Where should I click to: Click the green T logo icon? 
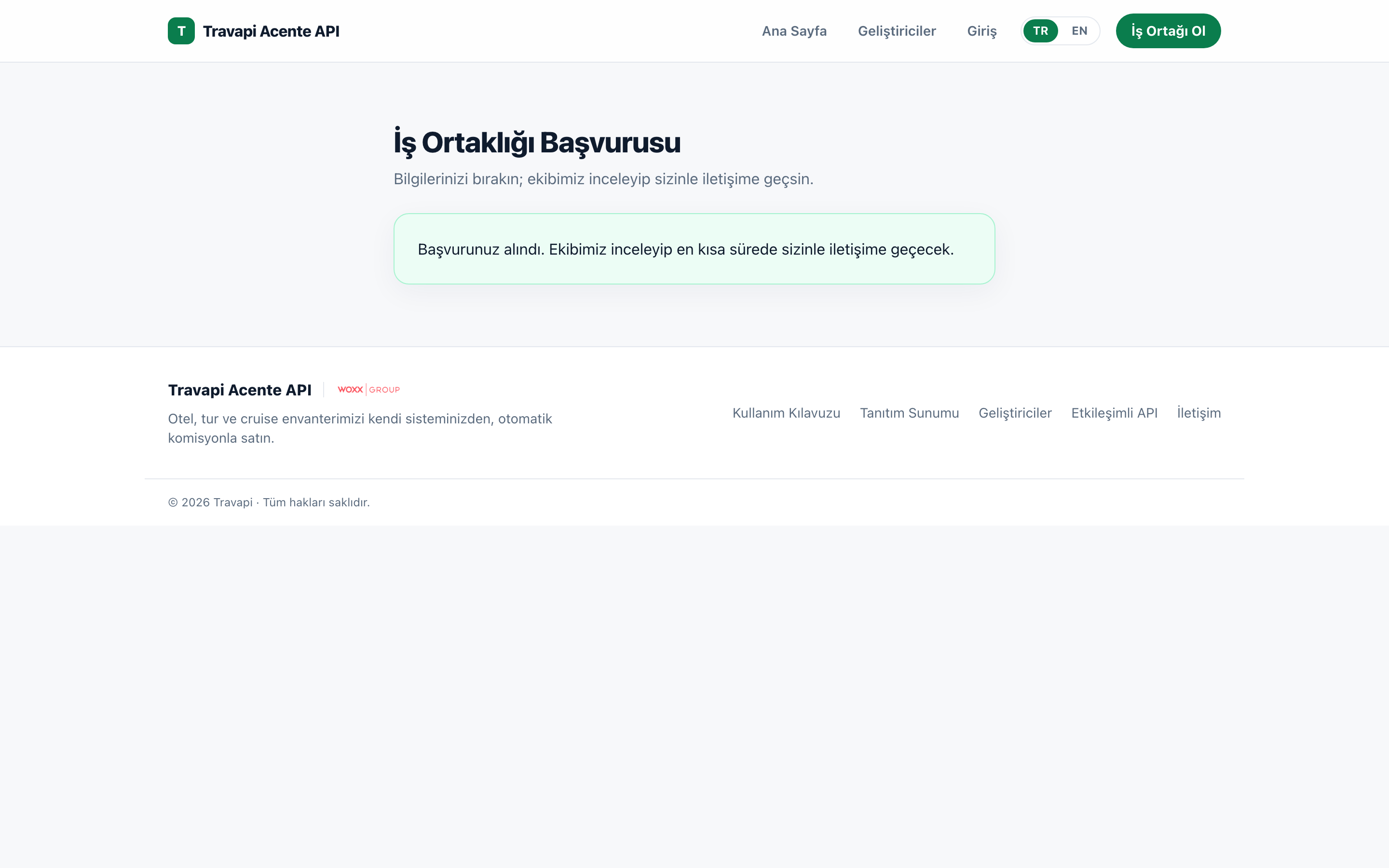point(181,31)
